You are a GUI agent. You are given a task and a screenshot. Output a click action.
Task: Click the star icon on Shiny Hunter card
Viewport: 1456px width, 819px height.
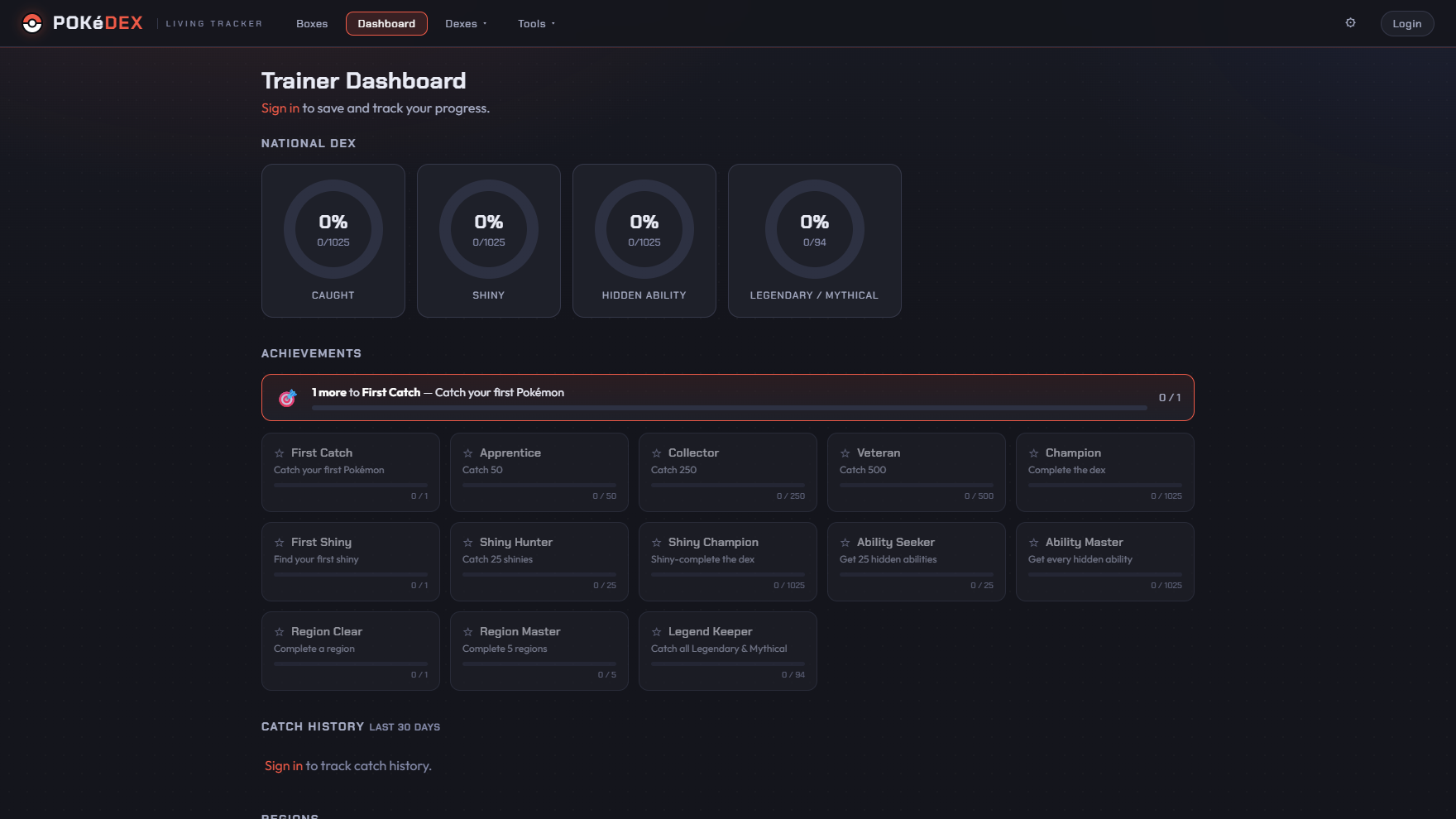pos(468,543)
